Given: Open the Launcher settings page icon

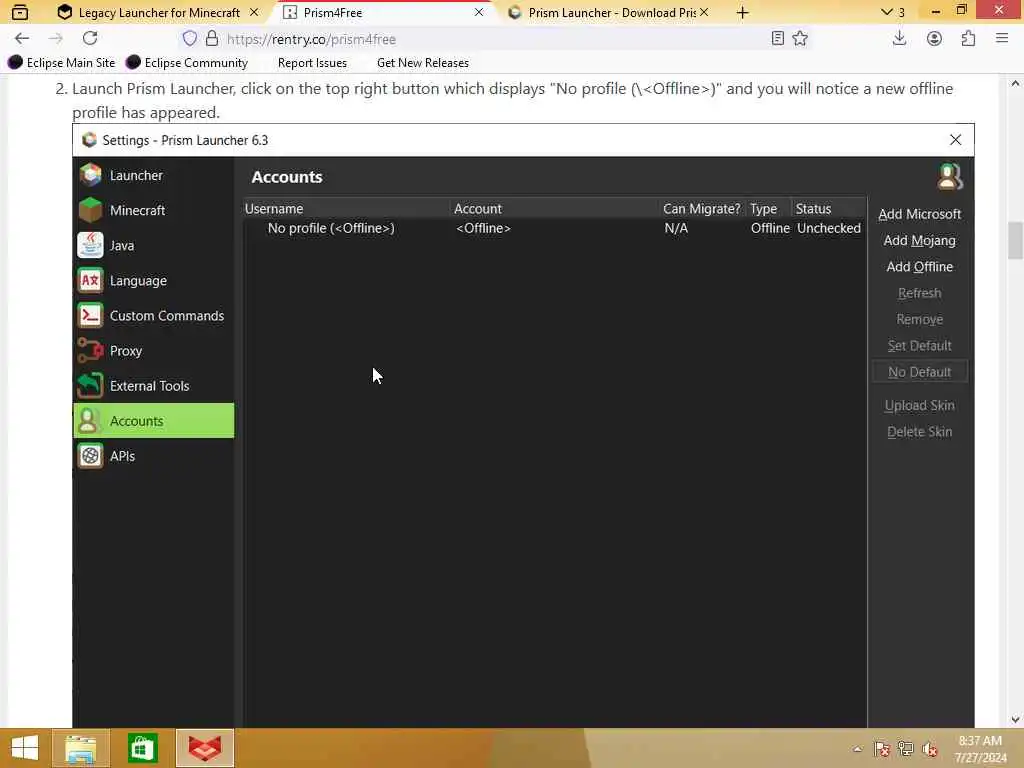Looking at the screenshot, I should coord(90,175).
